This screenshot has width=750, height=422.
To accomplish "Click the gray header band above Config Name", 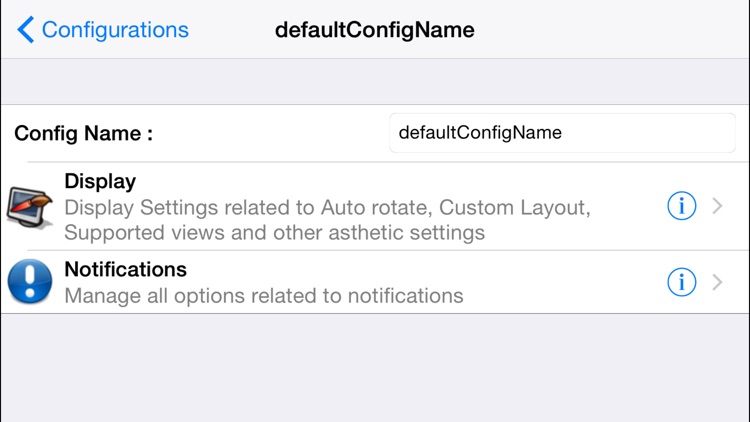I will [375, 81].
